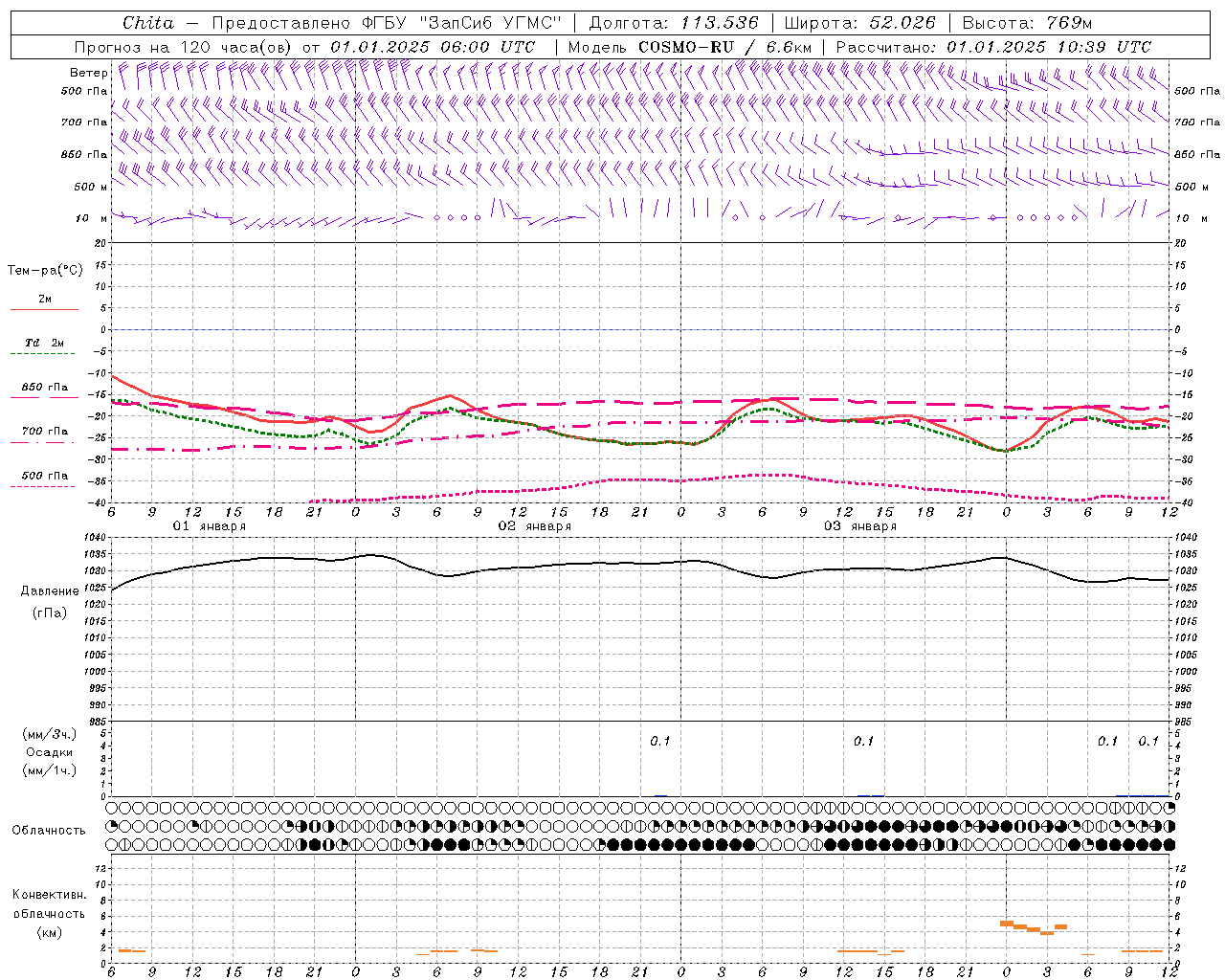1225x980 pixels.
Task: Click the "(мм/3ч.)" precipitation unit label
Action: click(x=49, y=734)
